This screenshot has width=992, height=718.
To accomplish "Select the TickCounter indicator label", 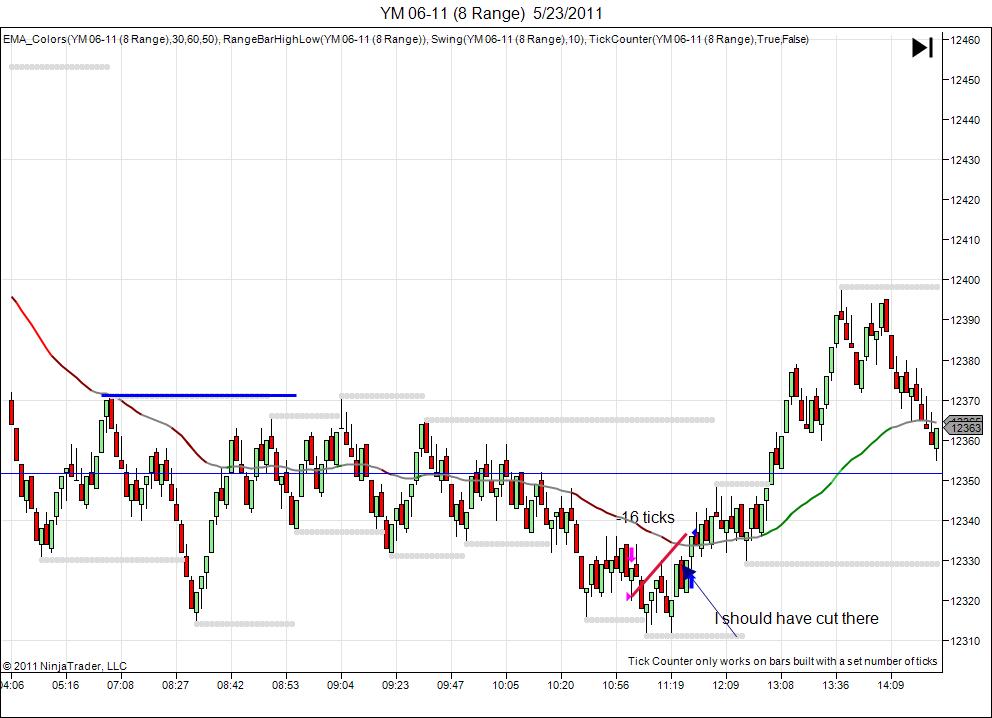I will coord(699,39).
